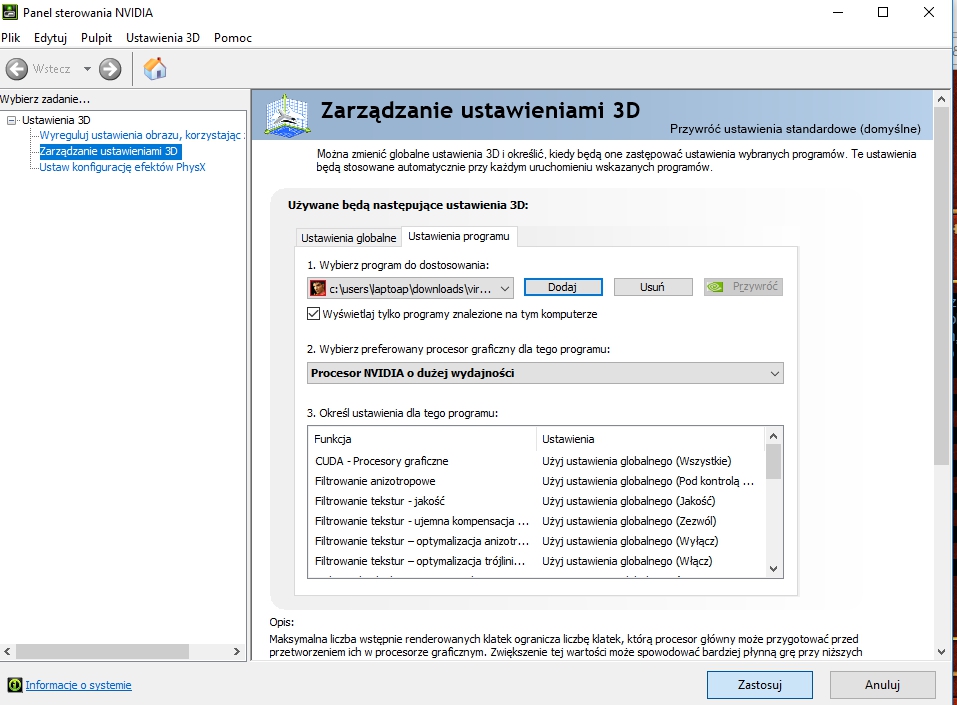The width and height of the screenshot is (957, 705).
Task: Toggle Wyświetlaj tylko programy znalezione checkbox
Action: click(313, 314)
